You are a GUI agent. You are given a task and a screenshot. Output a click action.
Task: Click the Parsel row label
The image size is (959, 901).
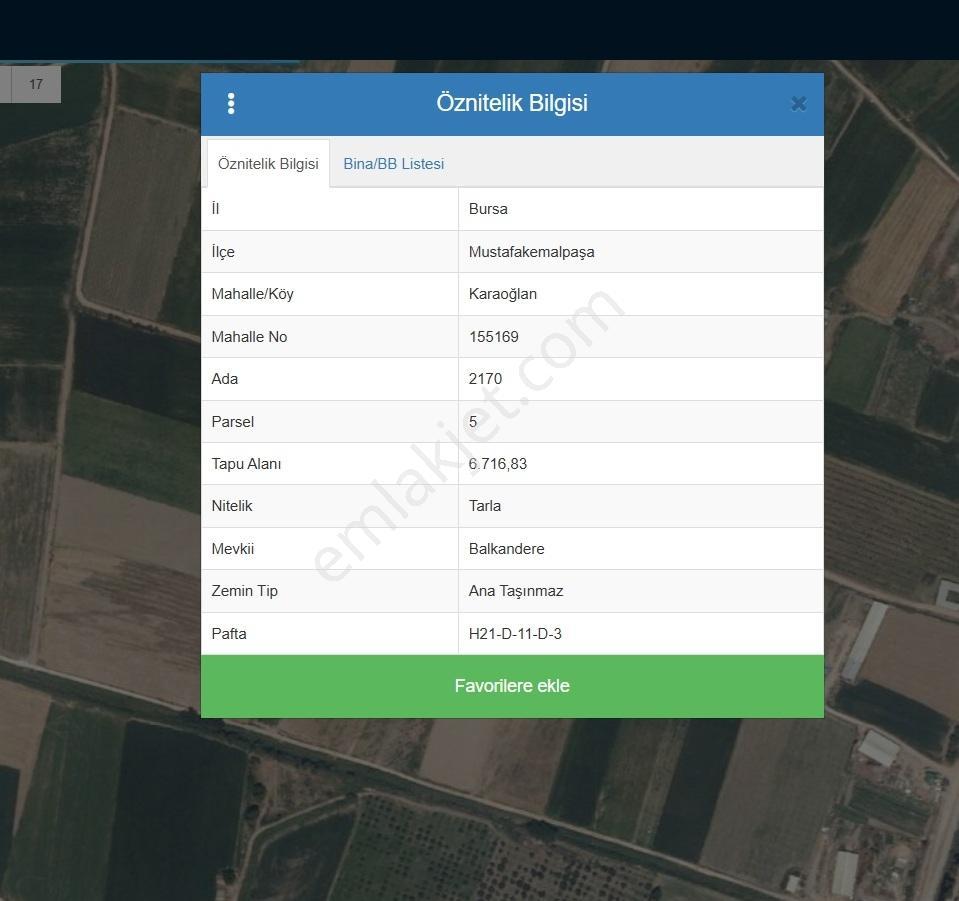[x=232, y=422]
